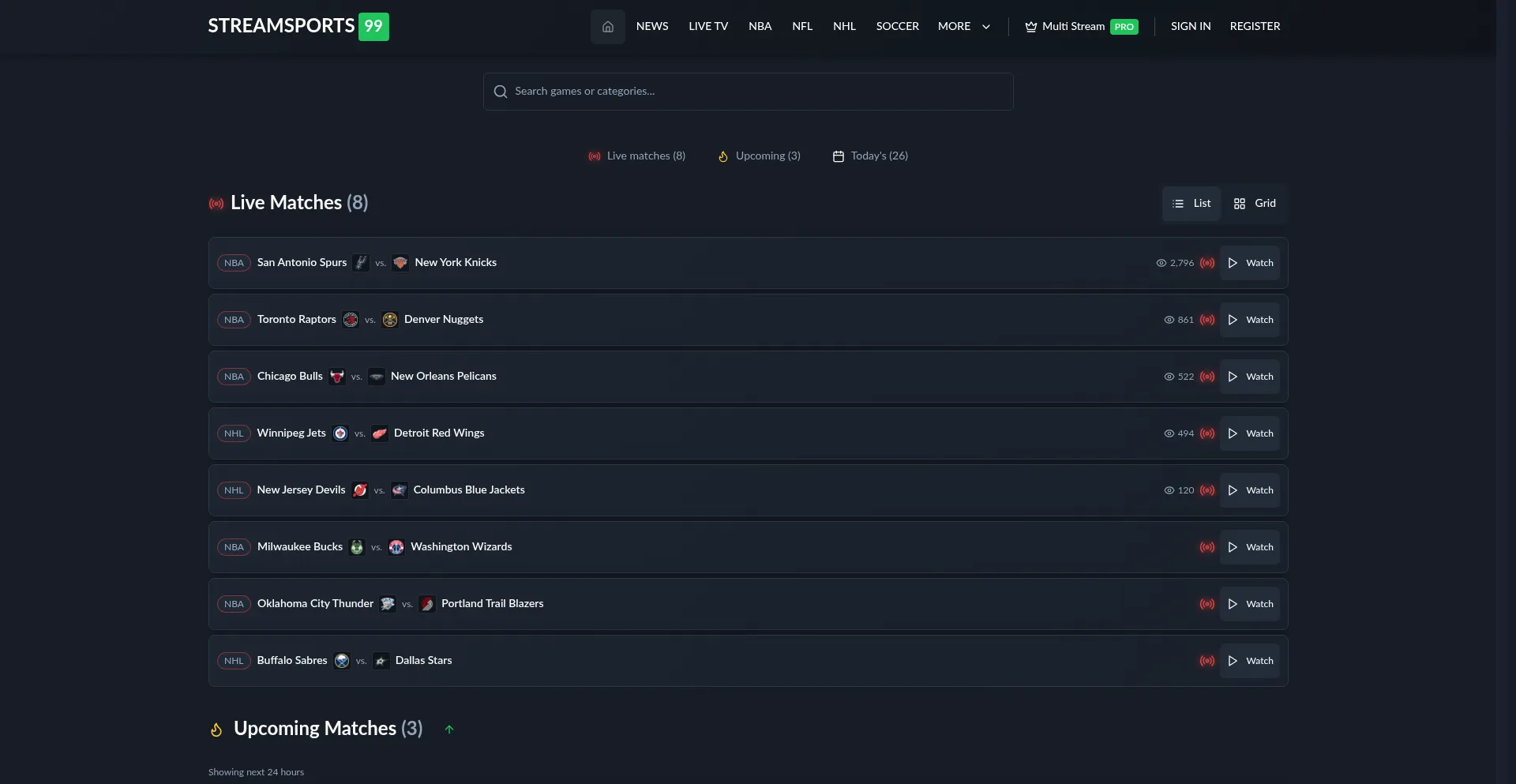This screenshot has width=1516, height=784.
Task: Go to the SOCCER section
Action: click(898, 27)
